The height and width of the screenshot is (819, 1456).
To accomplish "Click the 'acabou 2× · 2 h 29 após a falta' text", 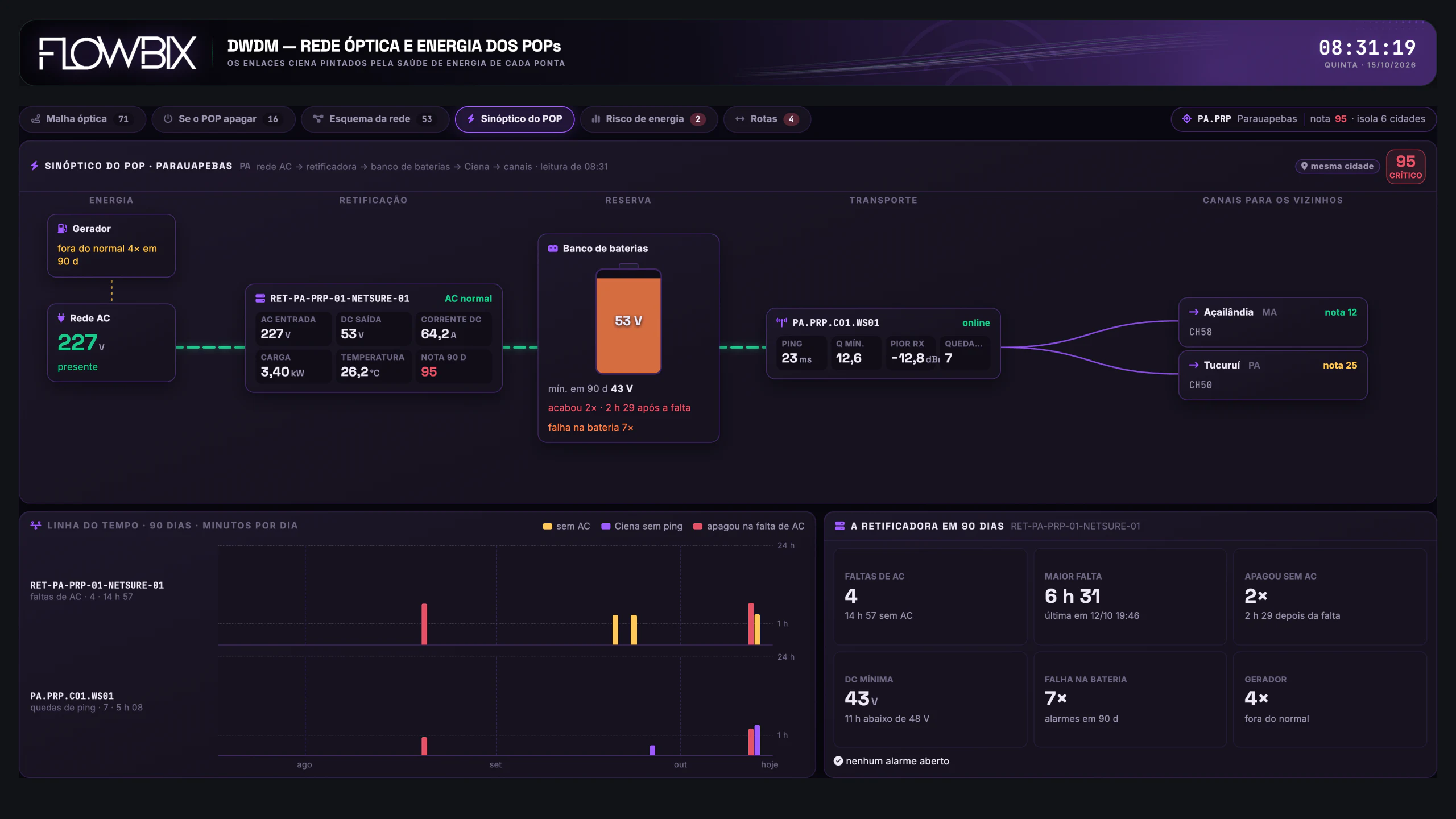I will pos(619,408).
